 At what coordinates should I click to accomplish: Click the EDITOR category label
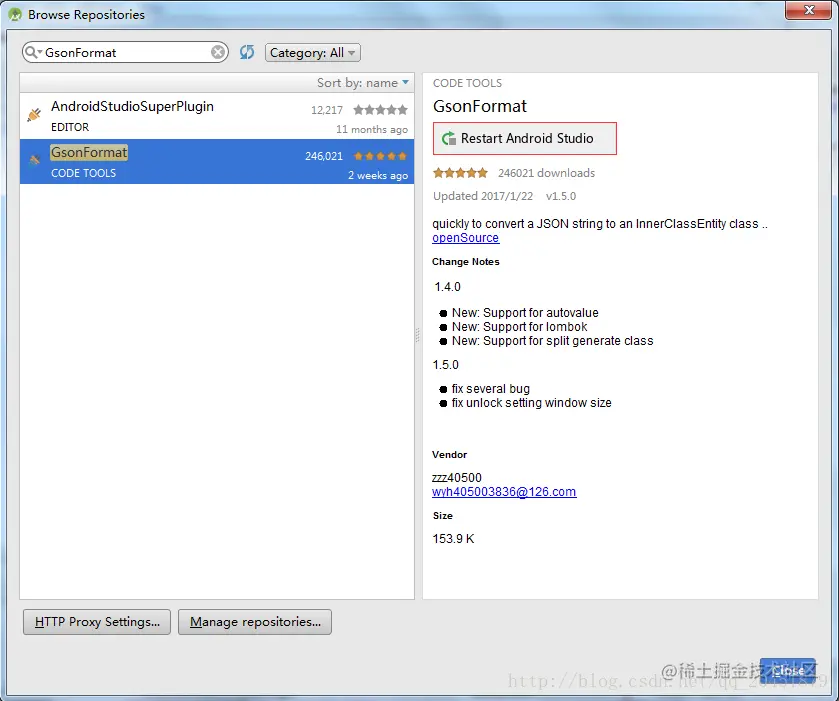(70, 127)
